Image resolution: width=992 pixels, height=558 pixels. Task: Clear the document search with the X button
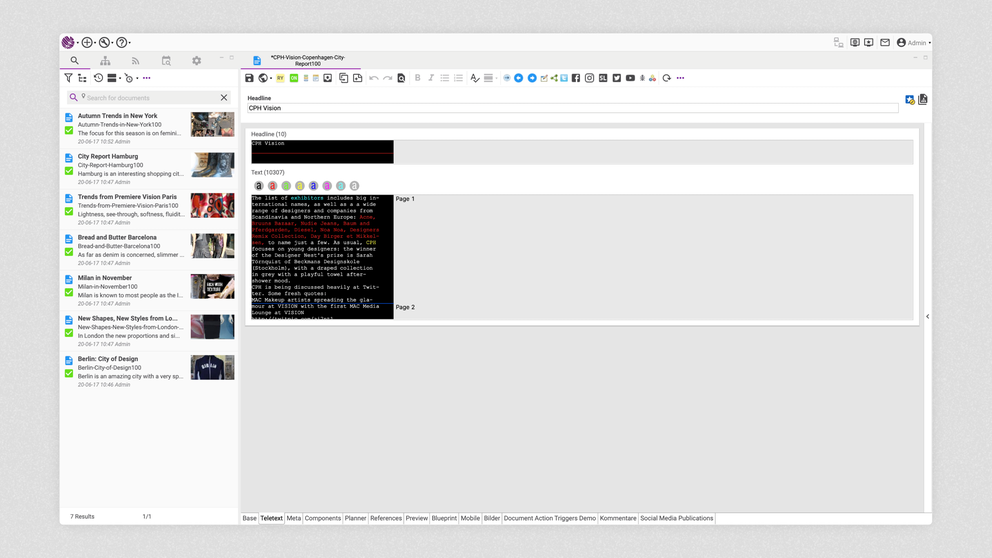coord(224,98)
